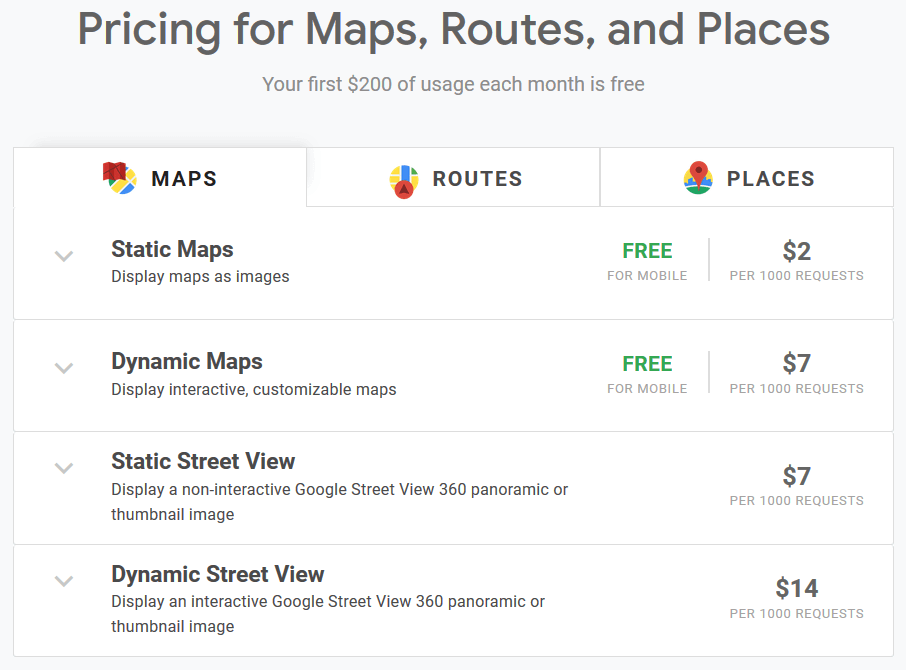Click 'FOR MOBILE' under Dynamic Maps FREE
The width and height of the screenshot is (906, 670).
click(x=647, y=389)
